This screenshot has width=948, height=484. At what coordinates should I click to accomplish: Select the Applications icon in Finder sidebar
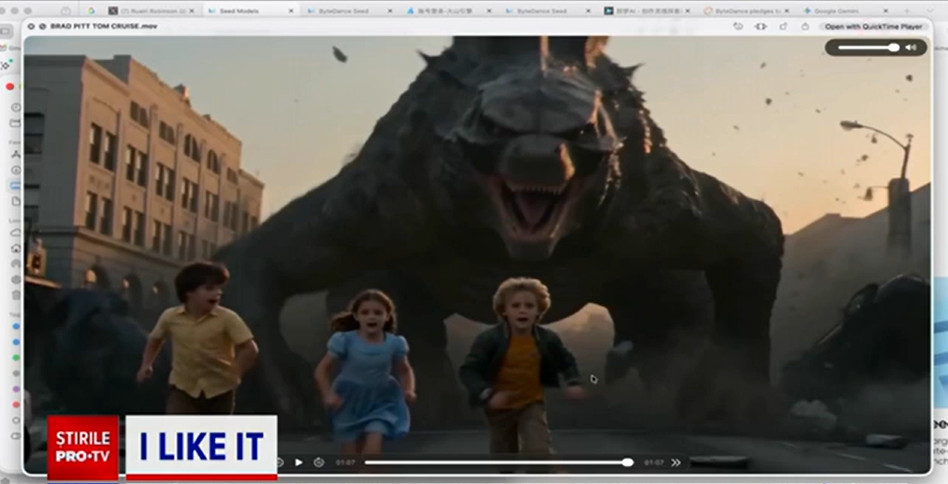16,153
